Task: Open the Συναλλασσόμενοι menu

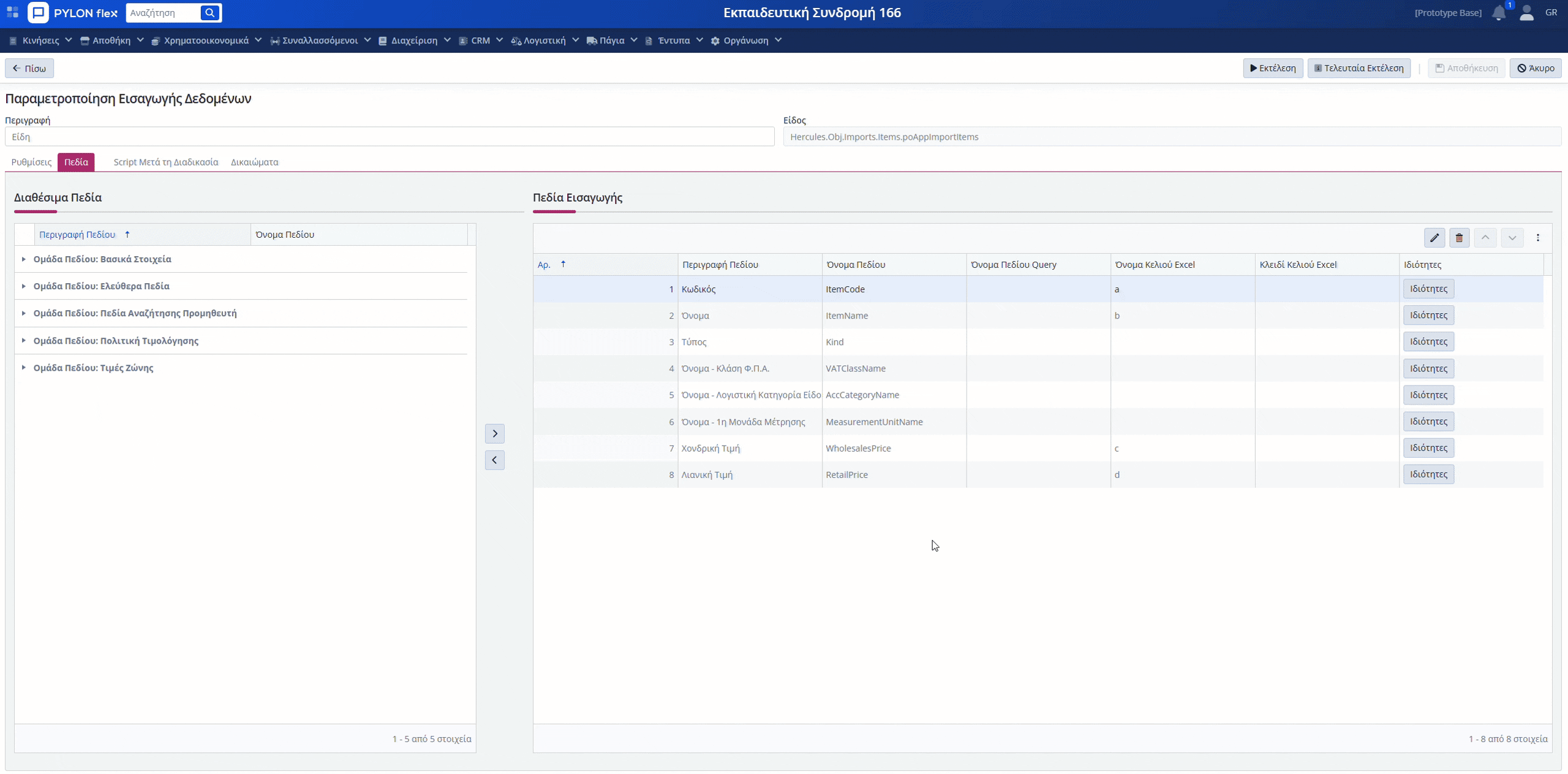Action: (320, 40)
